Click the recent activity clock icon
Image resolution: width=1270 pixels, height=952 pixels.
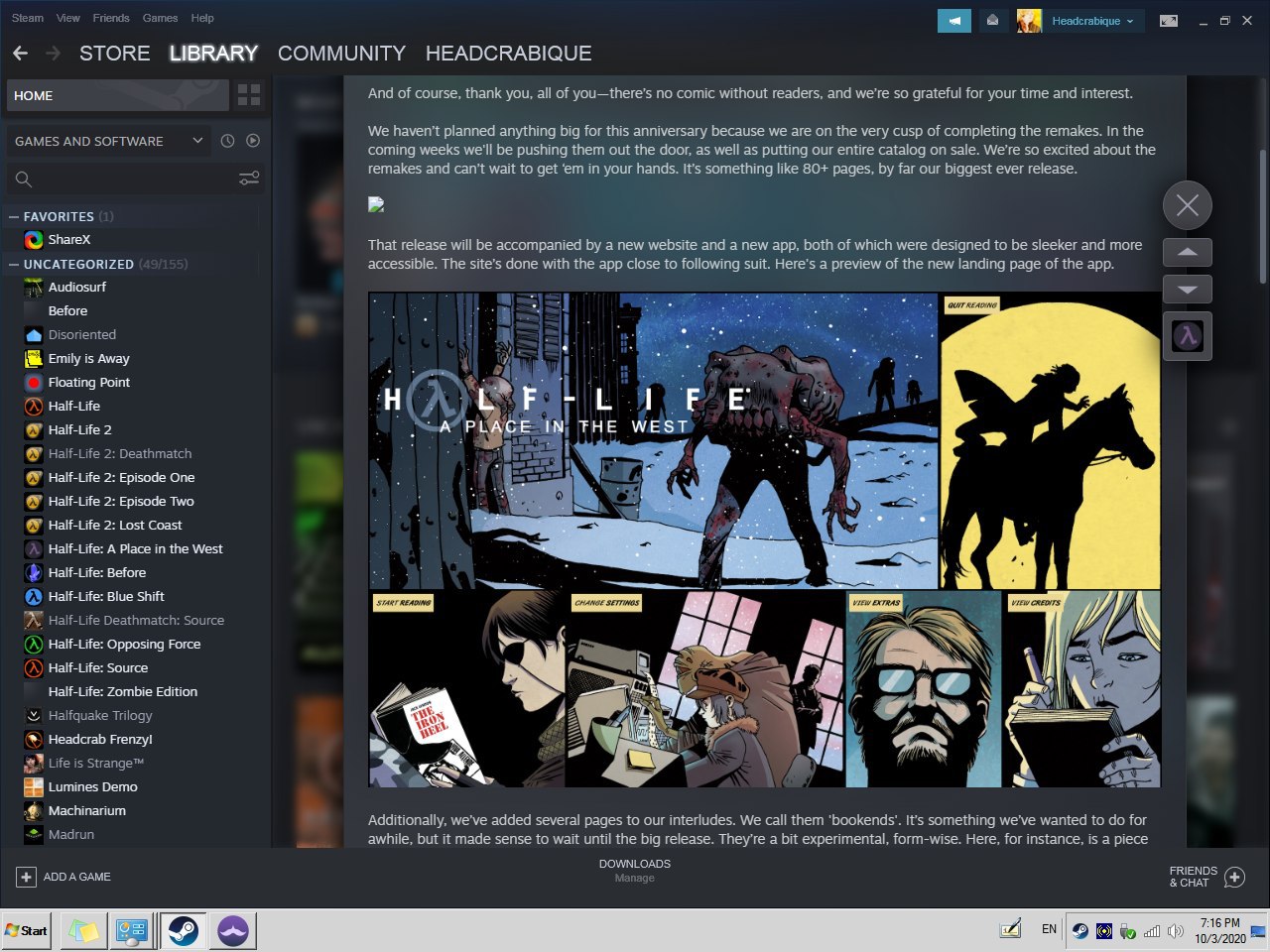(x=227, y=141)
